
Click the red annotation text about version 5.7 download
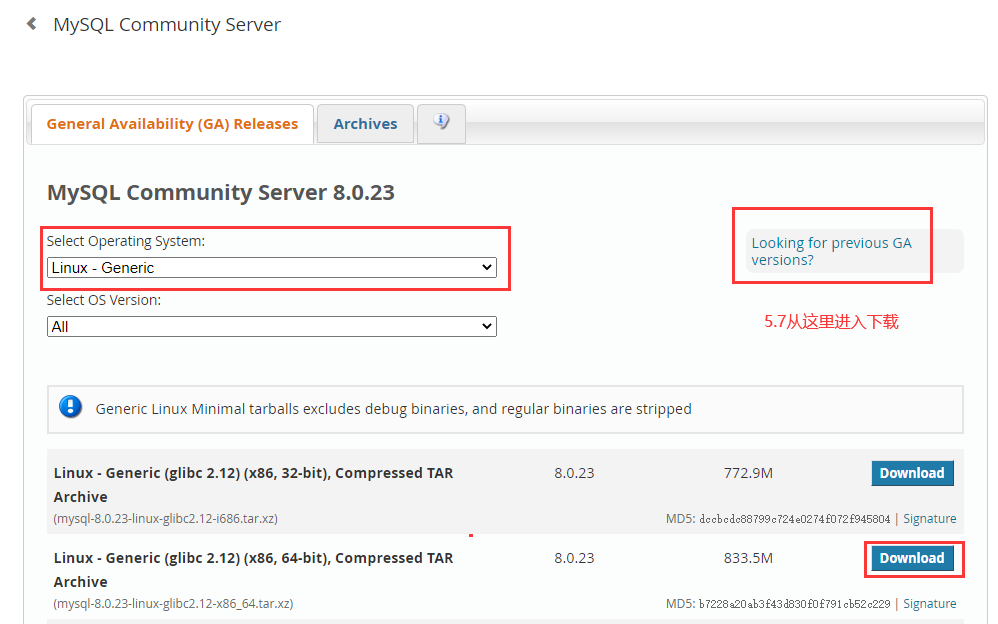point(831,321)
